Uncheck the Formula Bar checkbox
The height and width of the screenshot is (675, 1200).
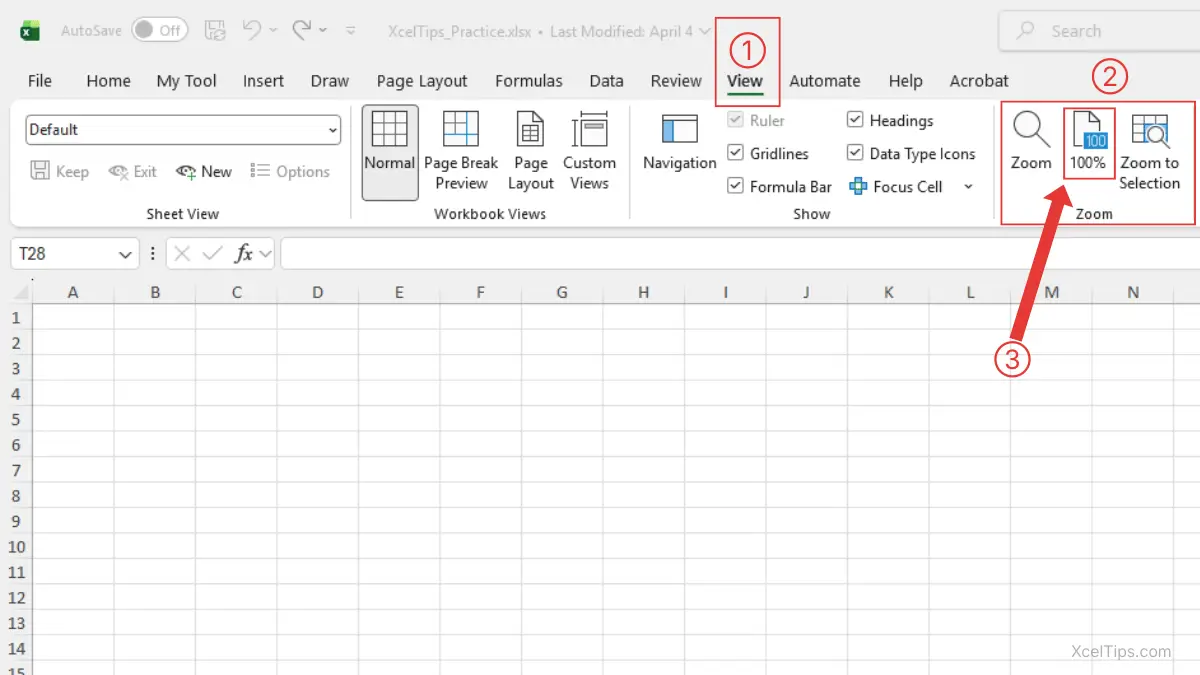pyautogui.click(x=736, y=187)
